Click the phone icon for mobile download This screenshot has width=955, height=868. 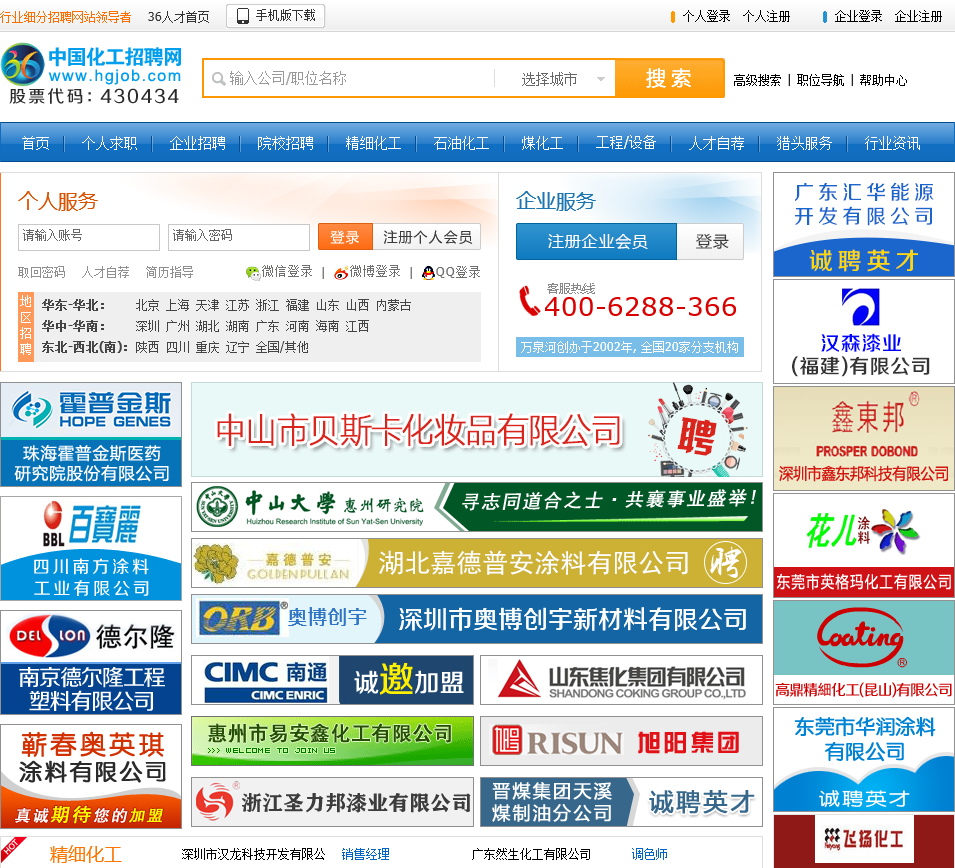242,16
